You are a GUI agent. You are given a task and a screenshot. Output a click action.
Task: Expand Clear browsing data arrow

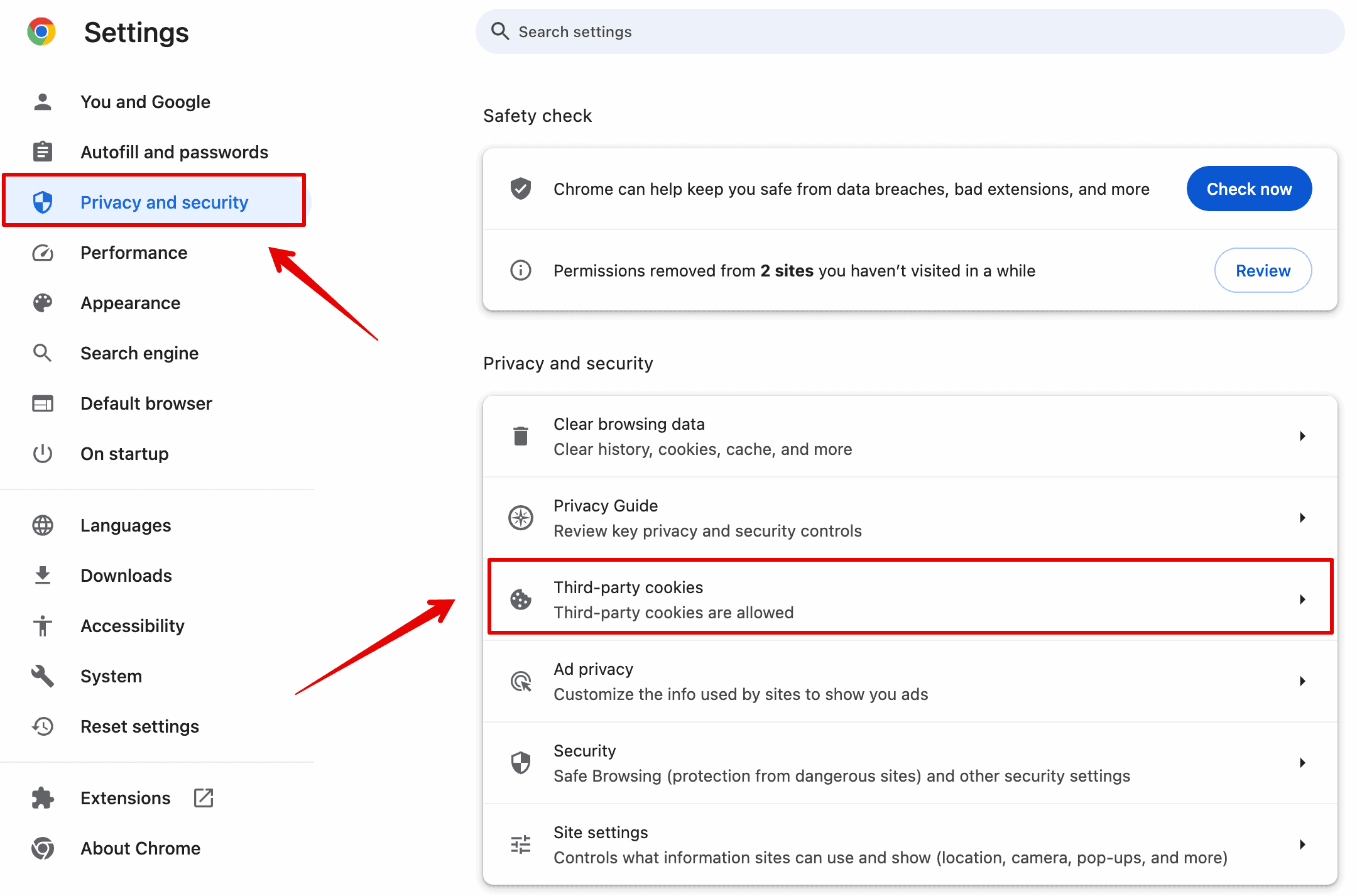tap(1302, 436)
